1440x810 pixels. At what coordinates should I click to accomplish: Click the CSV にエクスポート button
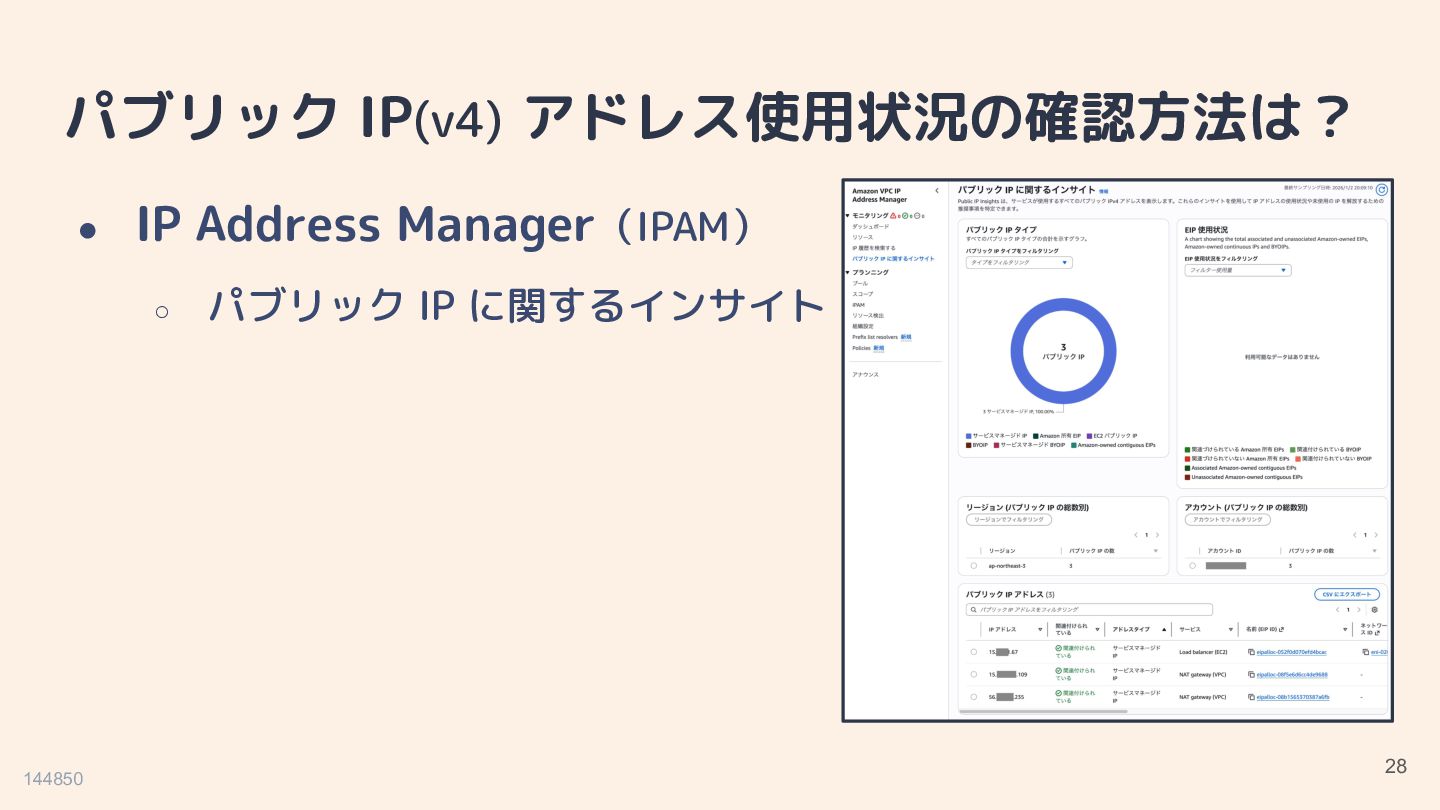click(x=1346, y=594)
